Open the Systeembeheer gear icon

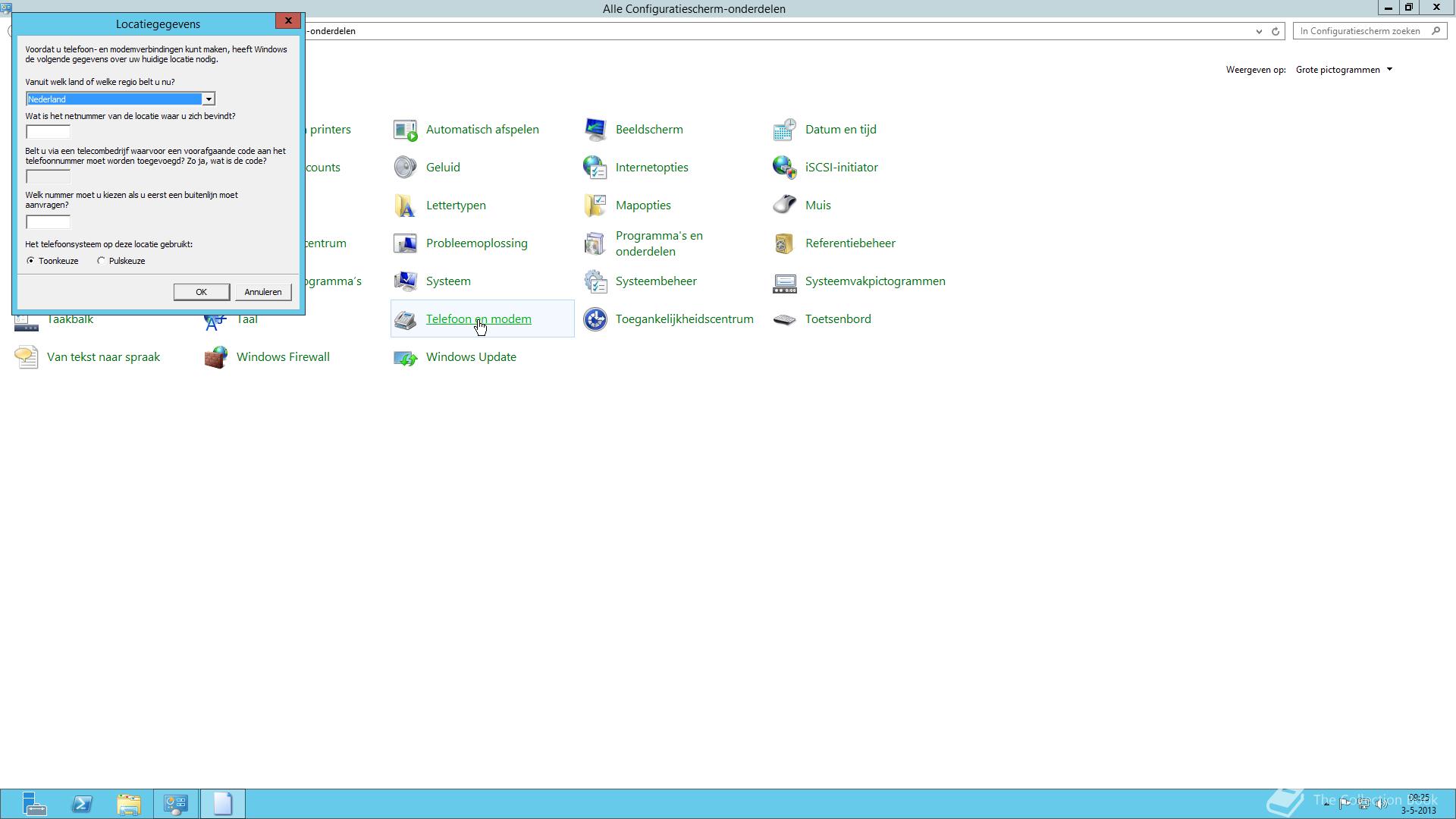click(x=595, y=281)
